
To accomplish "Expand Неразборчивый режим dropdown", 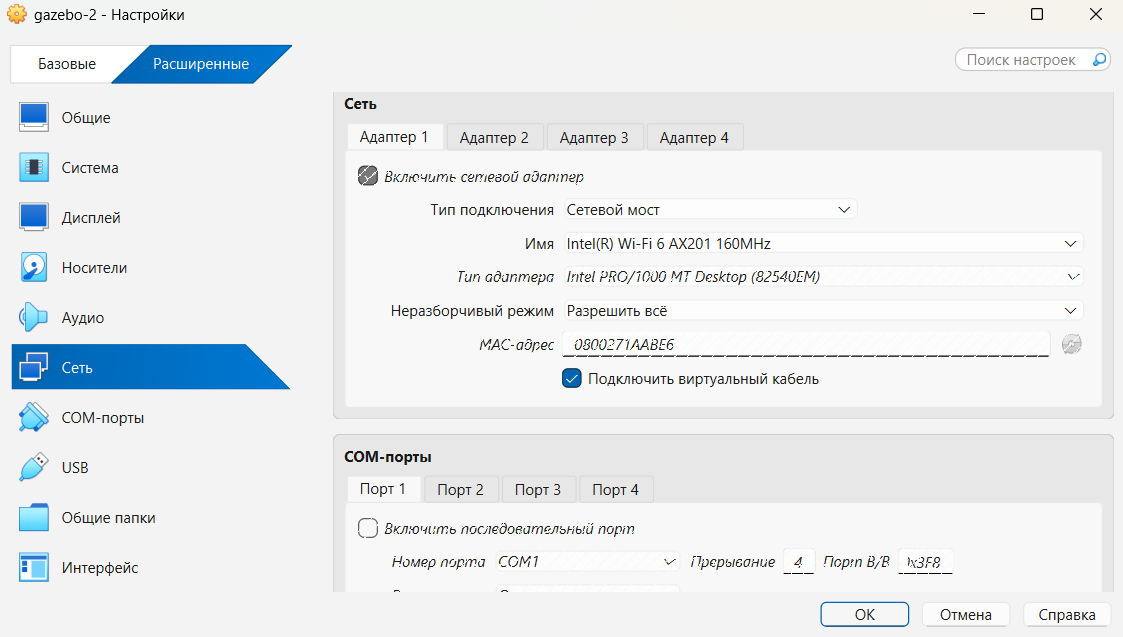I will pos(823,311).
